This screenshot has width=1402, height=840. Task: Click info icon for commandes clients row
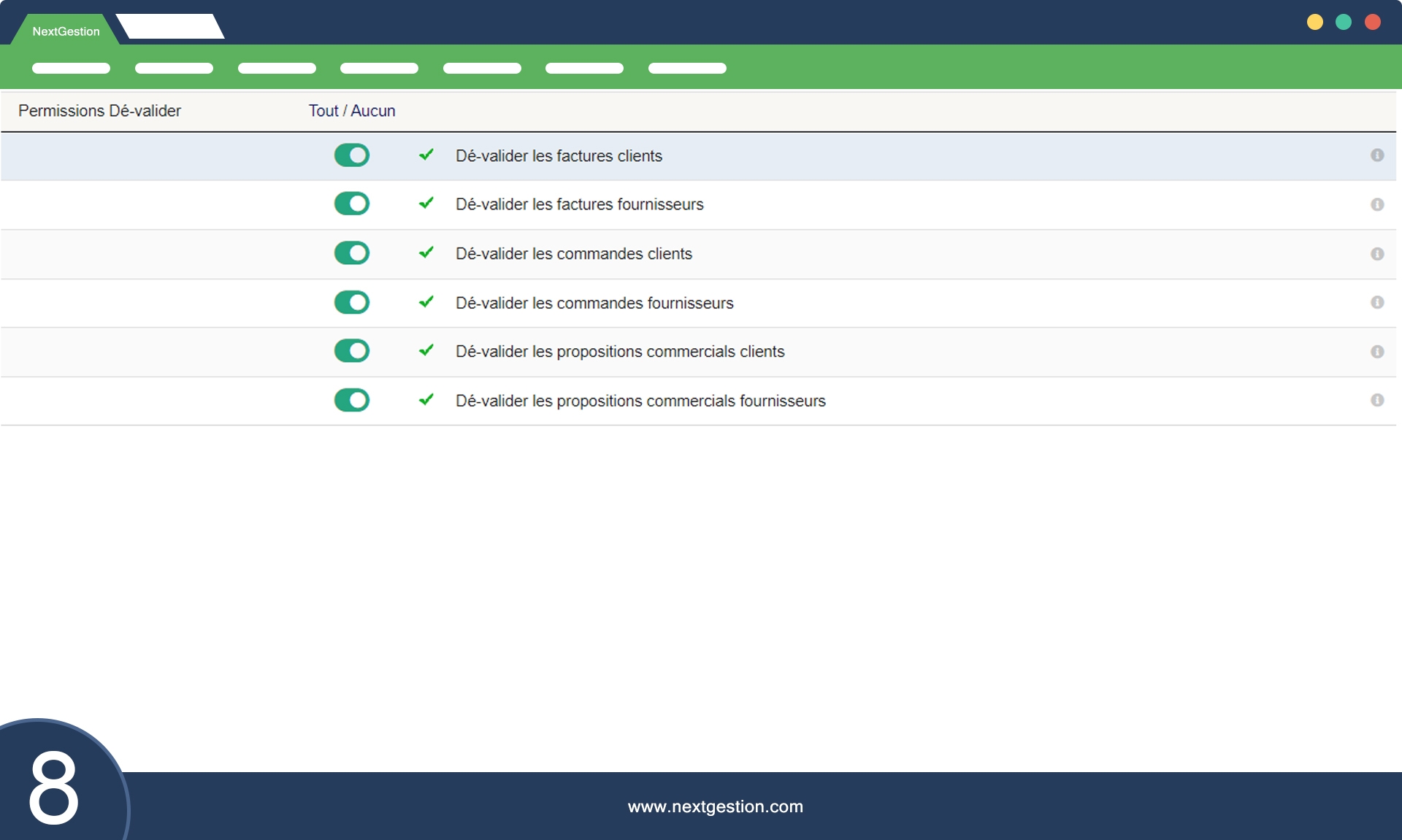[1376, 254]
